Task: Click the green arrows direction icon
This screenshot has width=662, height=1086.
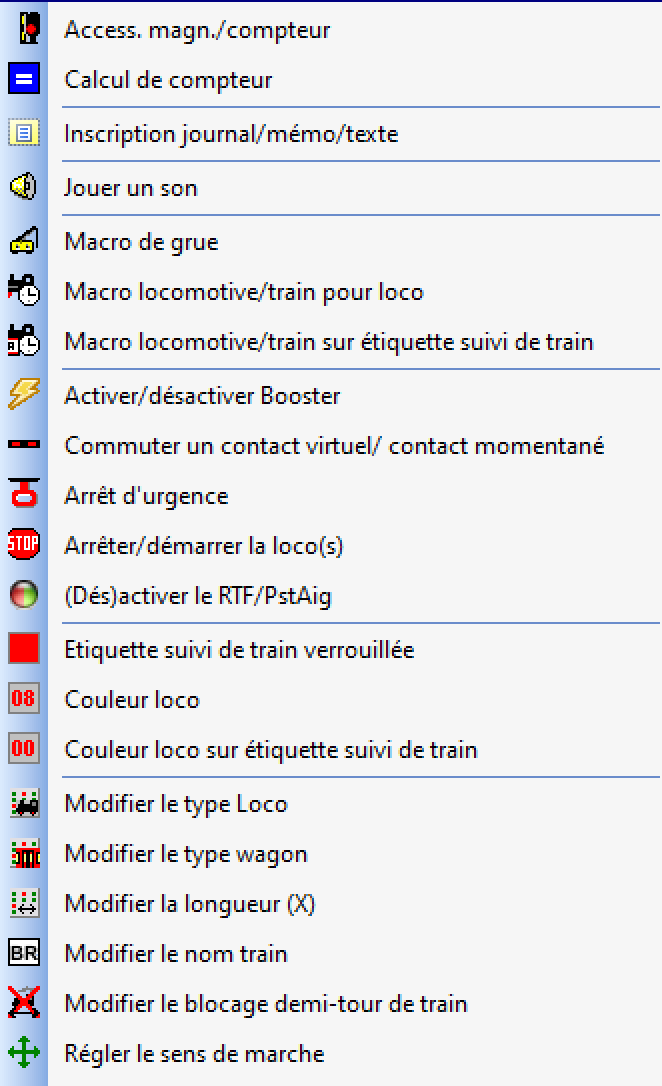Action: [23, 1053]
